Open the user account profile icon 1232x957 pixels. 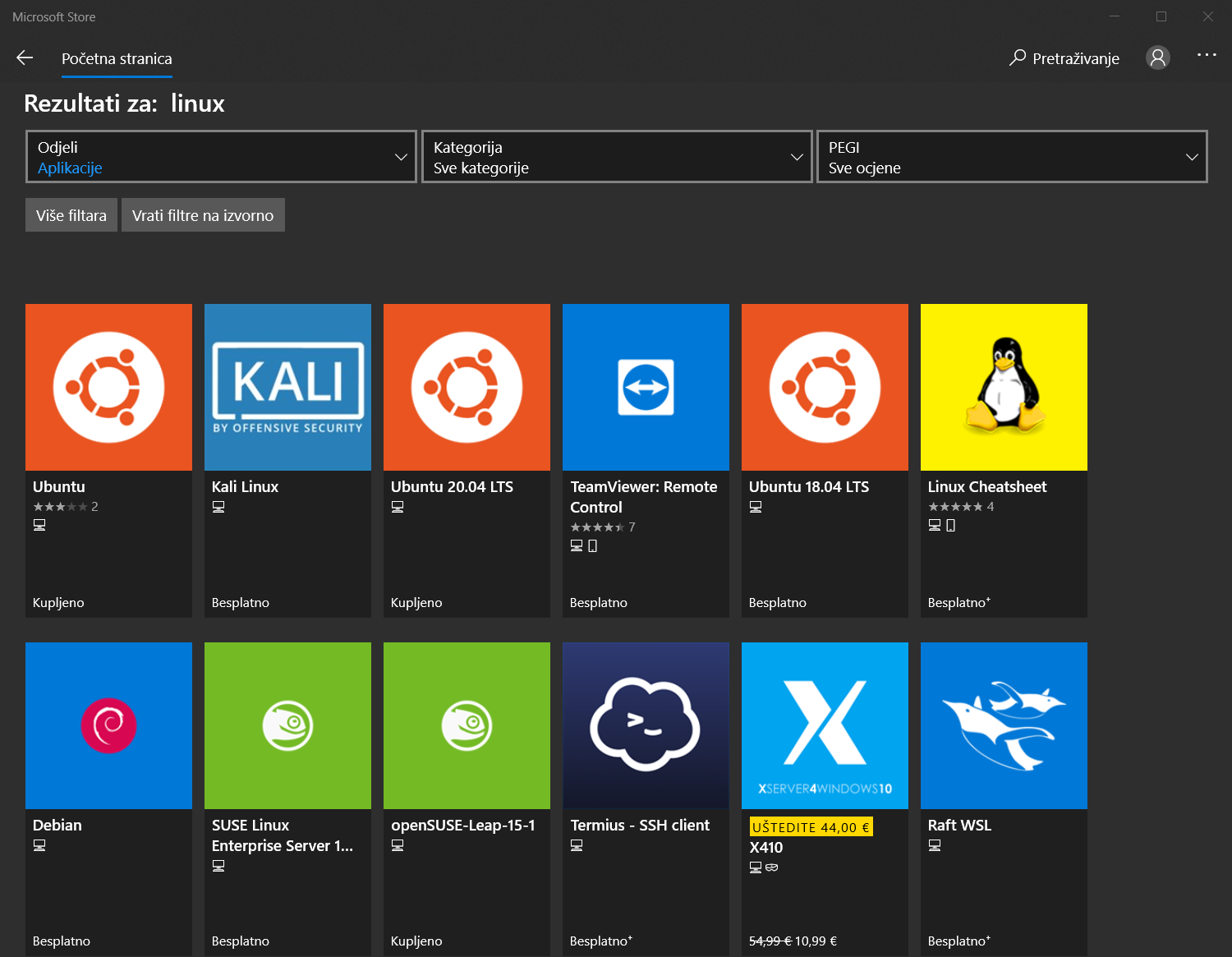click(x=1157, y=58)
